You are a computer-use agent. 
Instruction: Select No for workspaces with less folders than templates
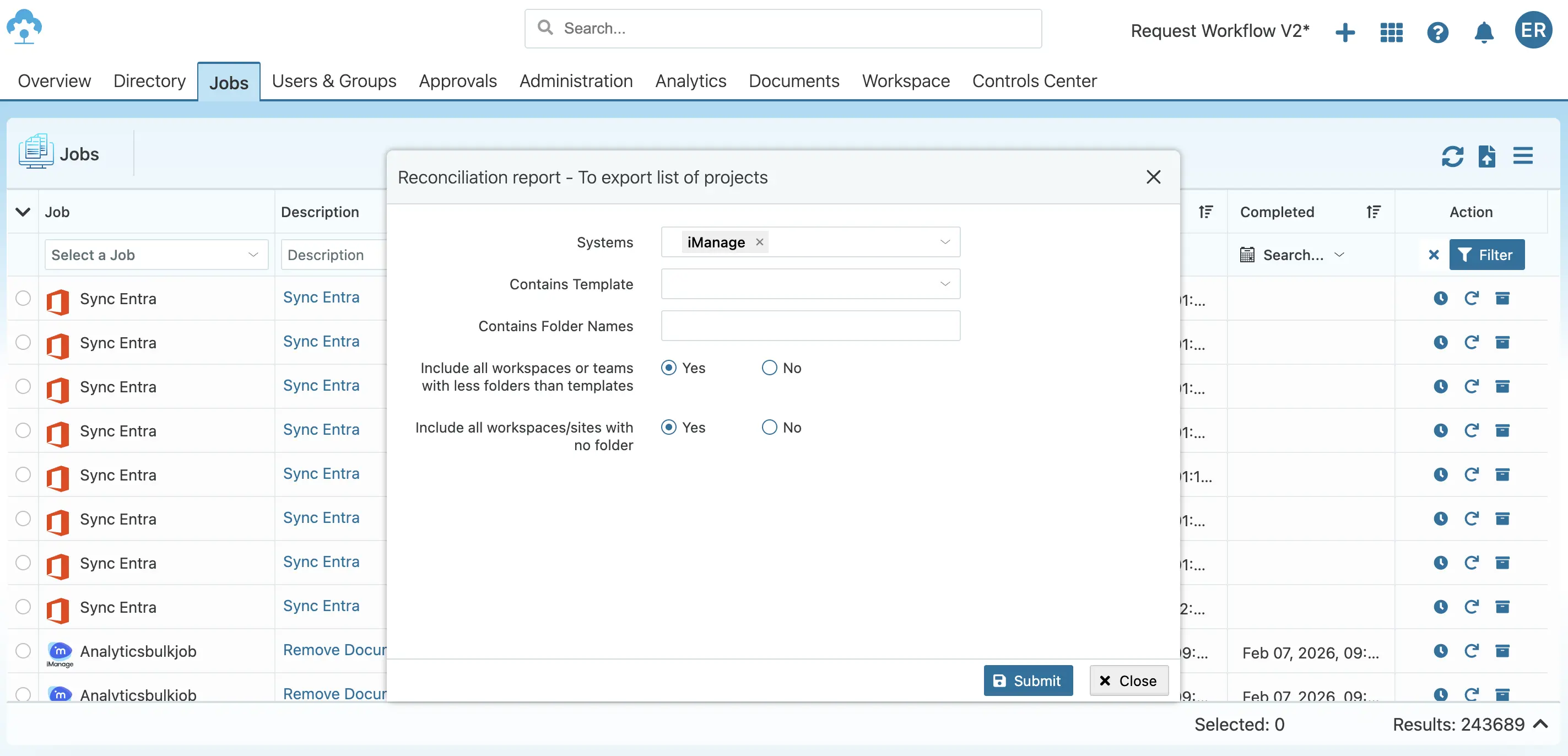tap(768, 367)
